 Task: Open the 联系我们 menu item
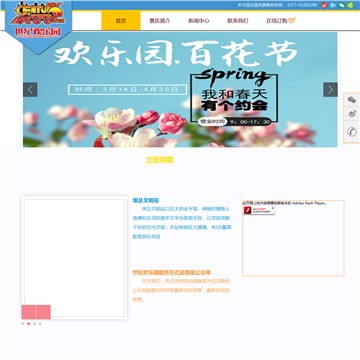pos(238,21)
